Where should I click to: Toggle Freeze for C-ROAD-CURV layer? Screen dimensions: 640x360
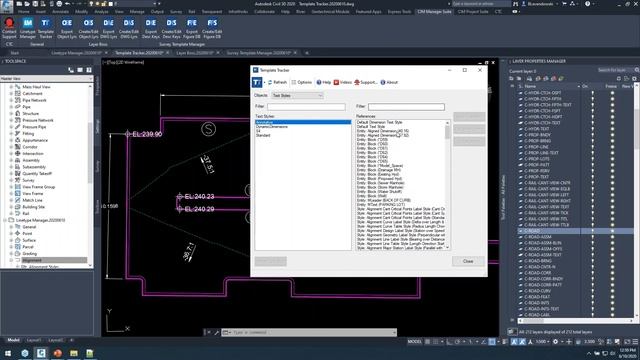(612, 291)
